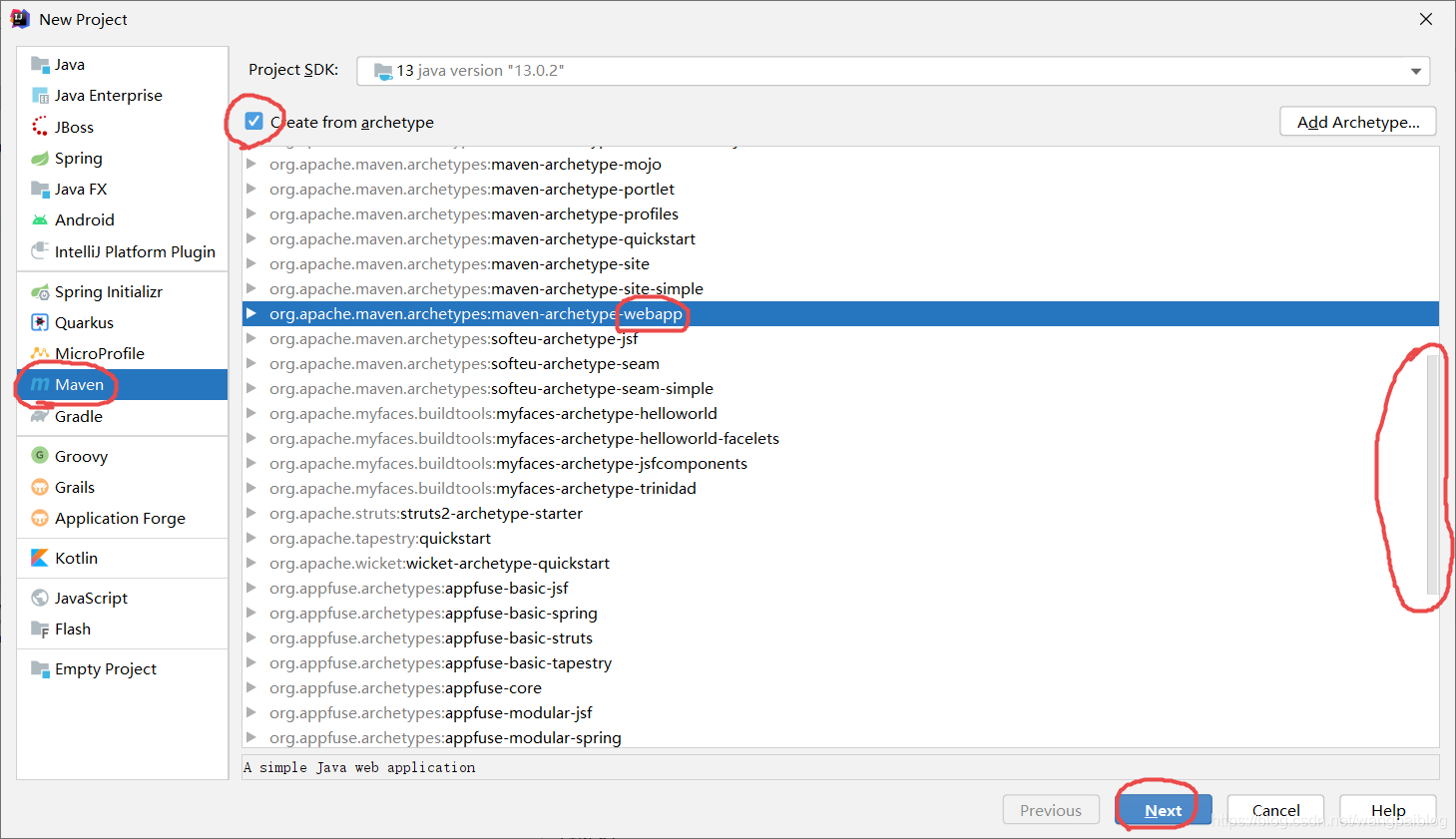Click the Java FX folder icon
Screen dimensions: 1456x839
pyautogui.click(x=40, y=189)
